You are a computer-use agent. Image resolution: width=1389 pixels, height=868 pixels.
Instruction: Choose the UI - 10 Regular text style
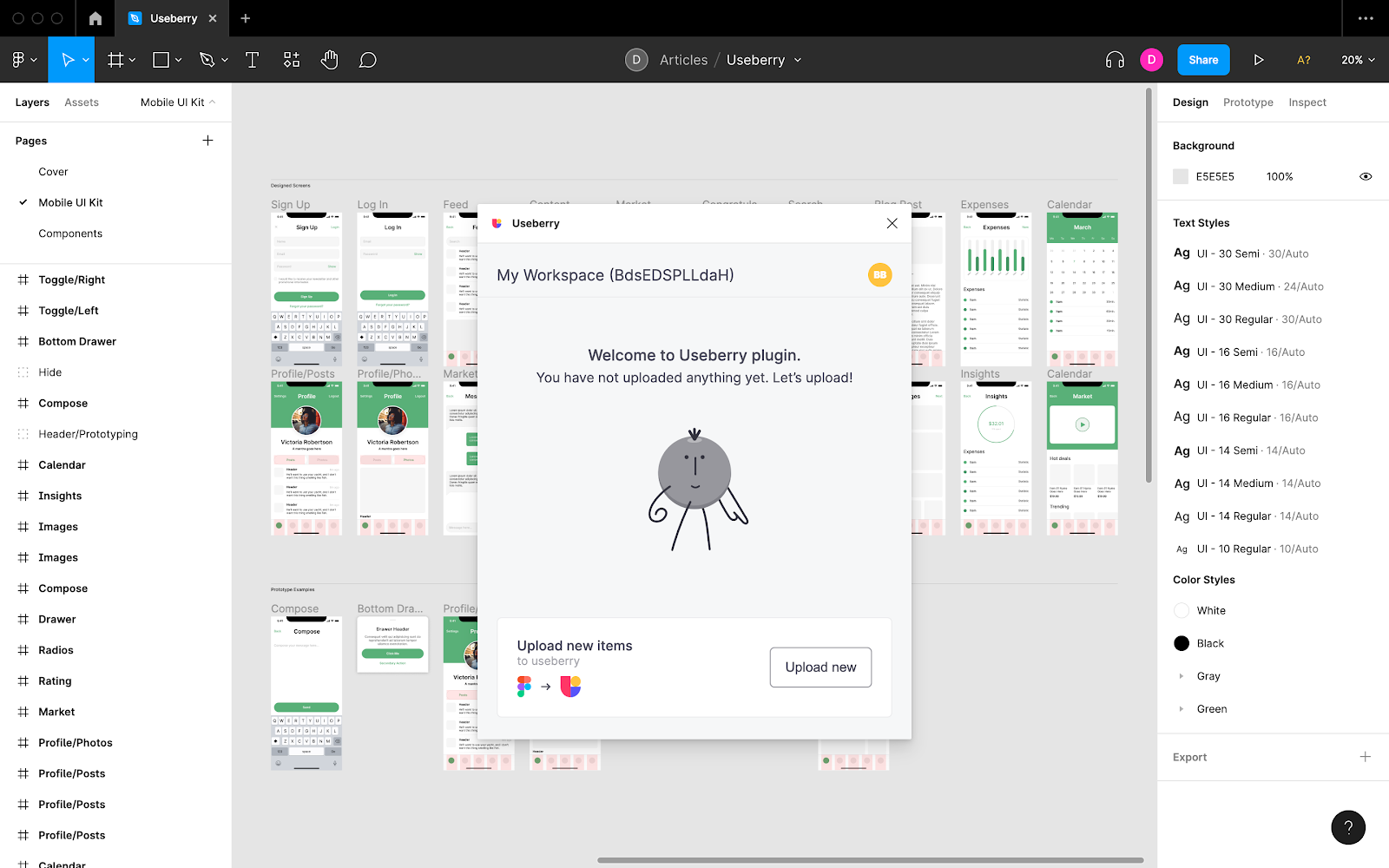[1246, 549]
